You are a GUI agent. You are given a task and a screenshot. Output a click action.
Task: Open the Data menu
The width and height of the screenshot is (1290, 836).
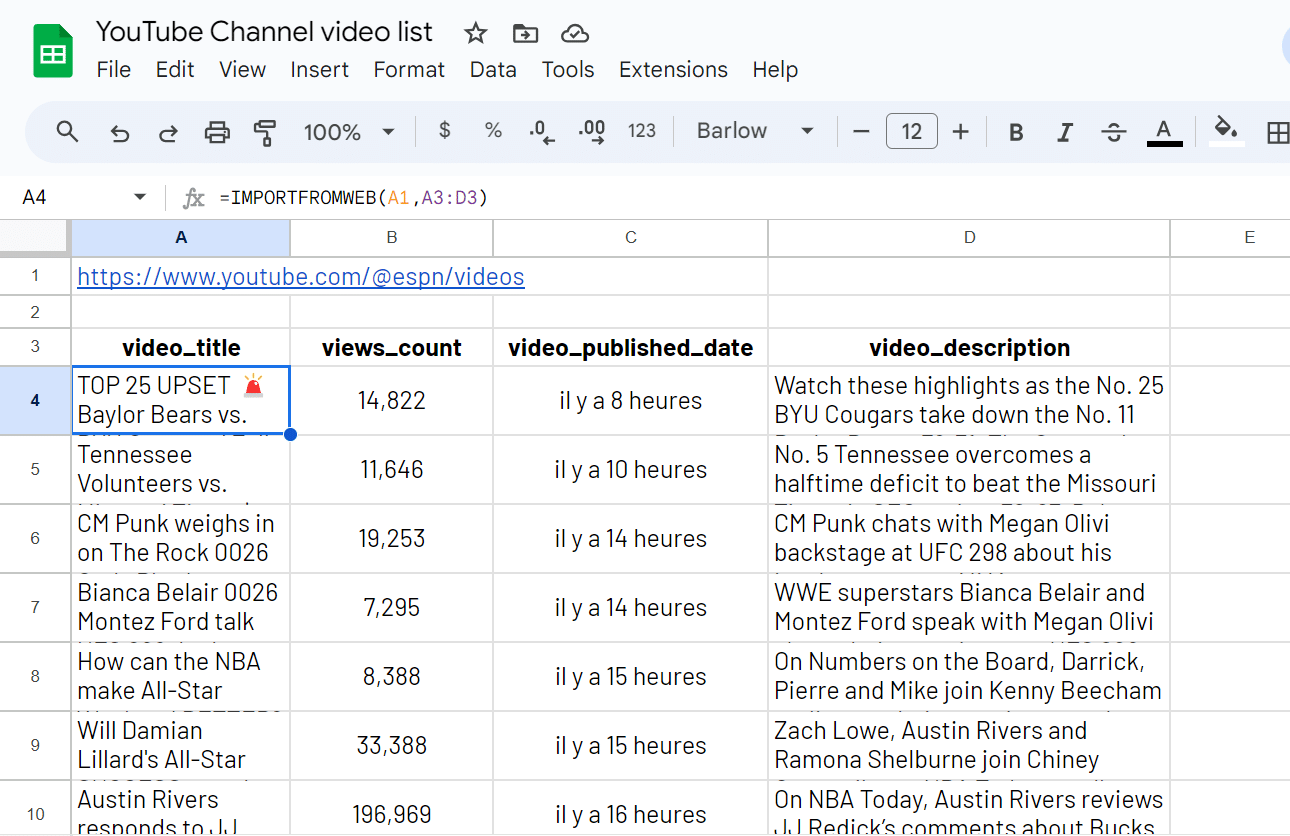click(493, 70)
